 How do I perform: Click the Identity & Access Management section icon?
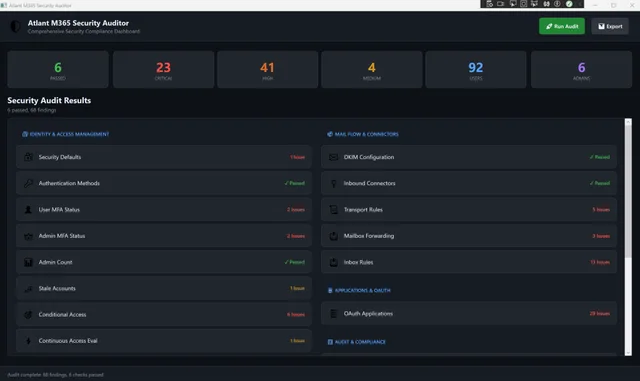25,134
